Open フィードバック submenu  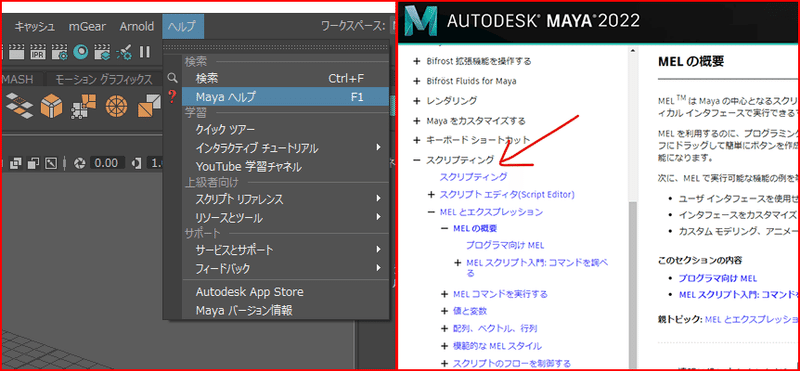coord(285,268)
